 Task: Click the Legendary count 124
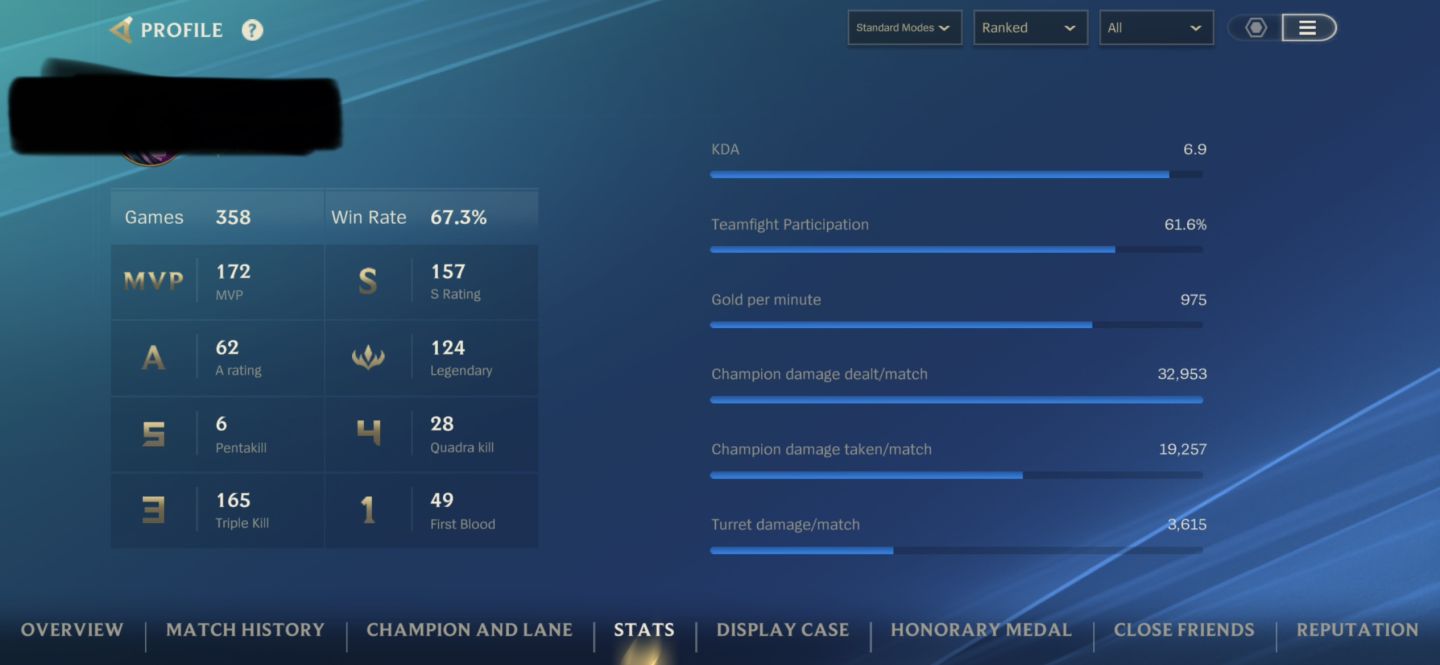pyautogui.click(x=448, y=348)
